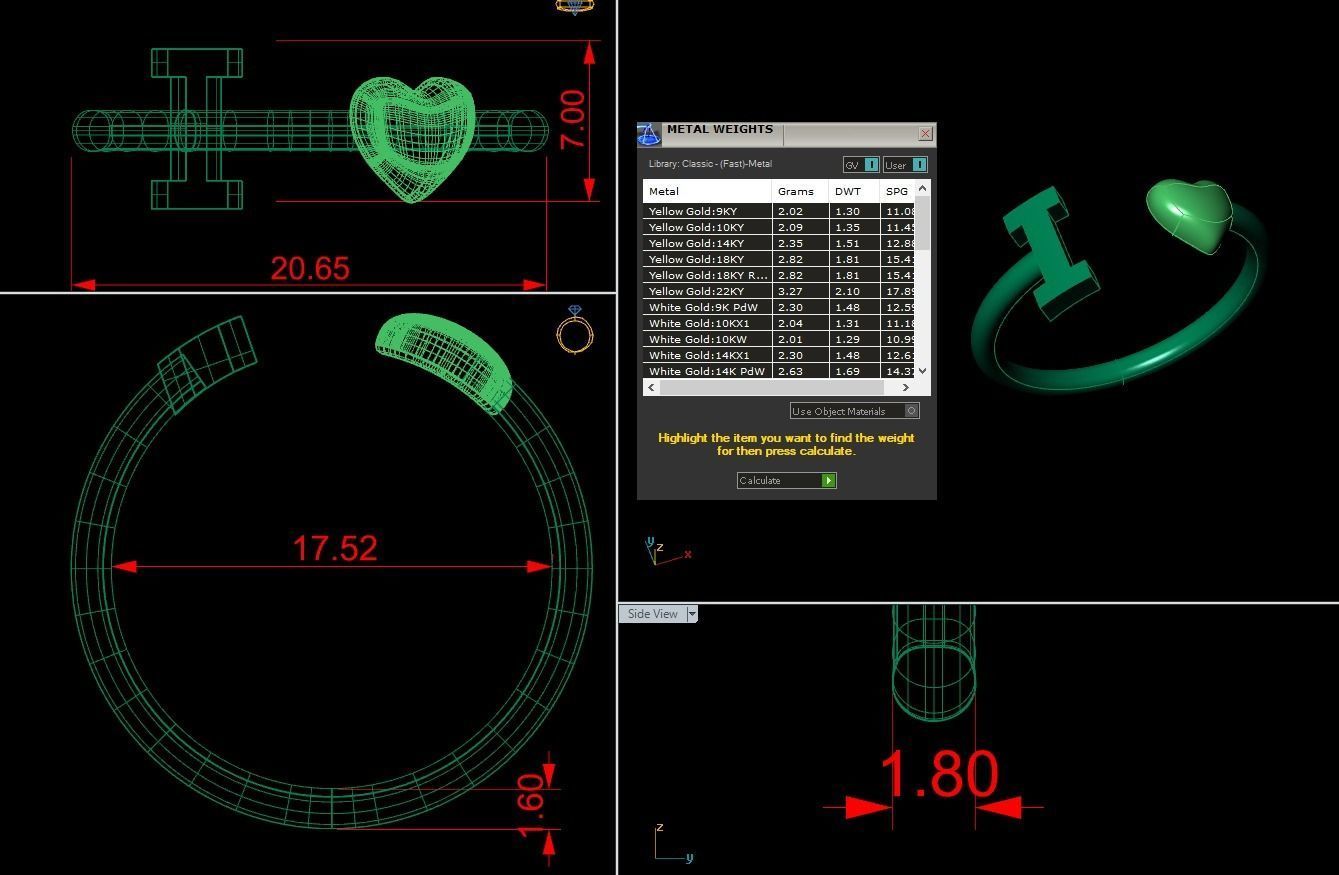Click the ring icon atop the top-left viewport
The height and width of the screenshot is (875, 1339).
click(575, 6)
